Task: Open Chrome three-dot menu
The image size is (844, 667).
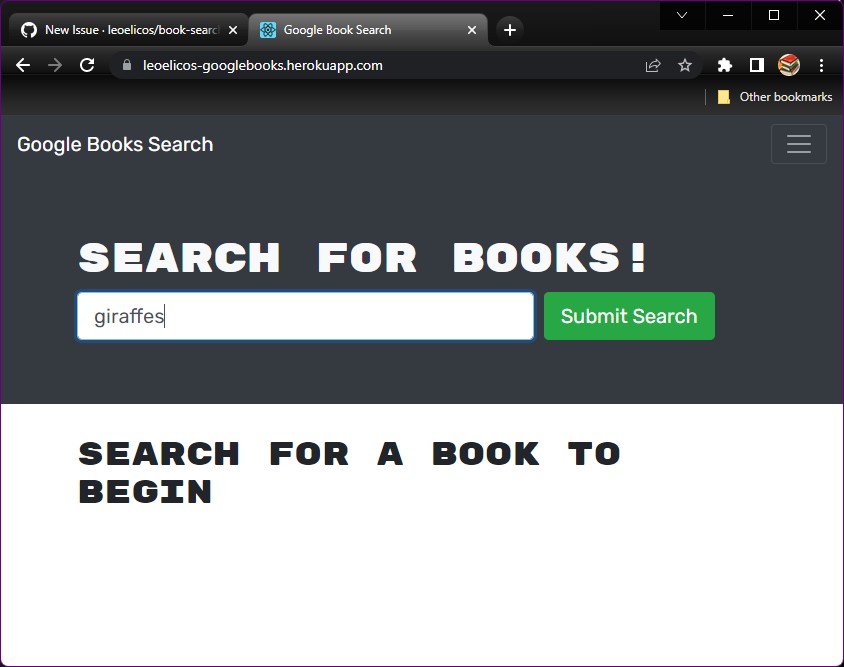Action: [x=821, y=66]
